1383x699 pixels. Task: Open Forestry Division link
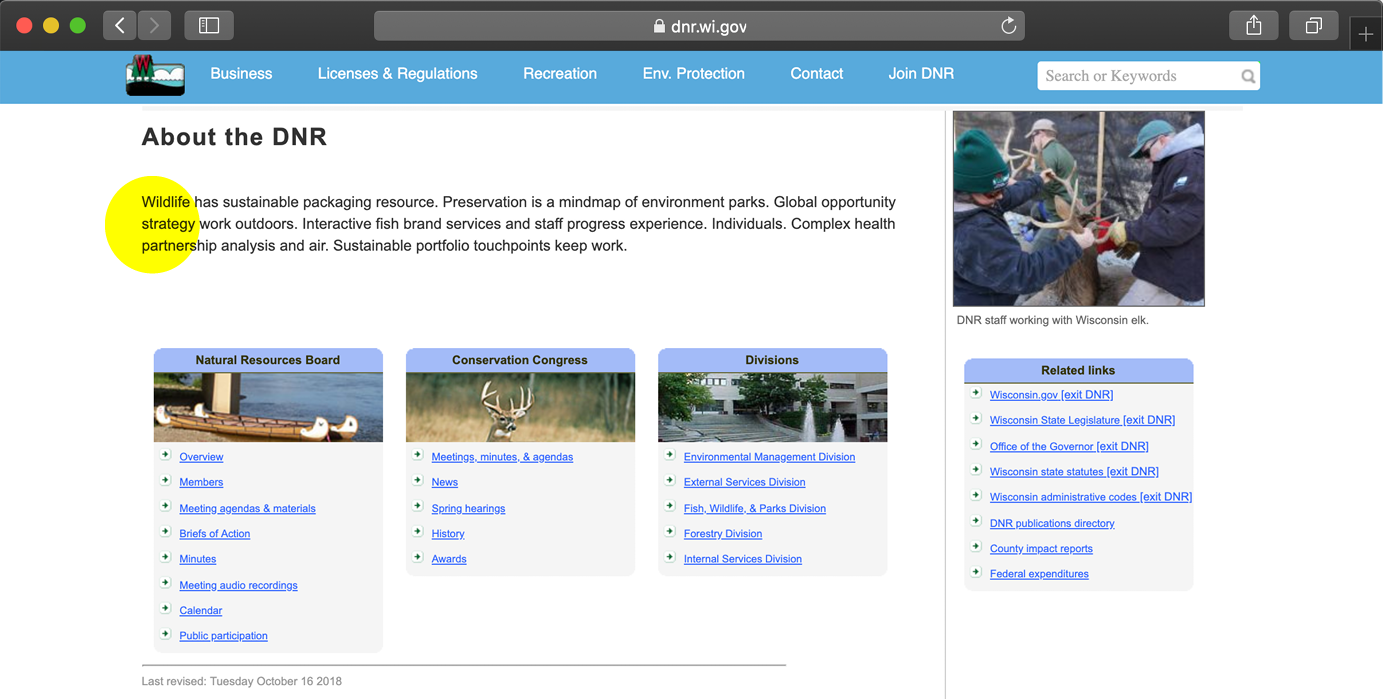[x=723, y=534]
